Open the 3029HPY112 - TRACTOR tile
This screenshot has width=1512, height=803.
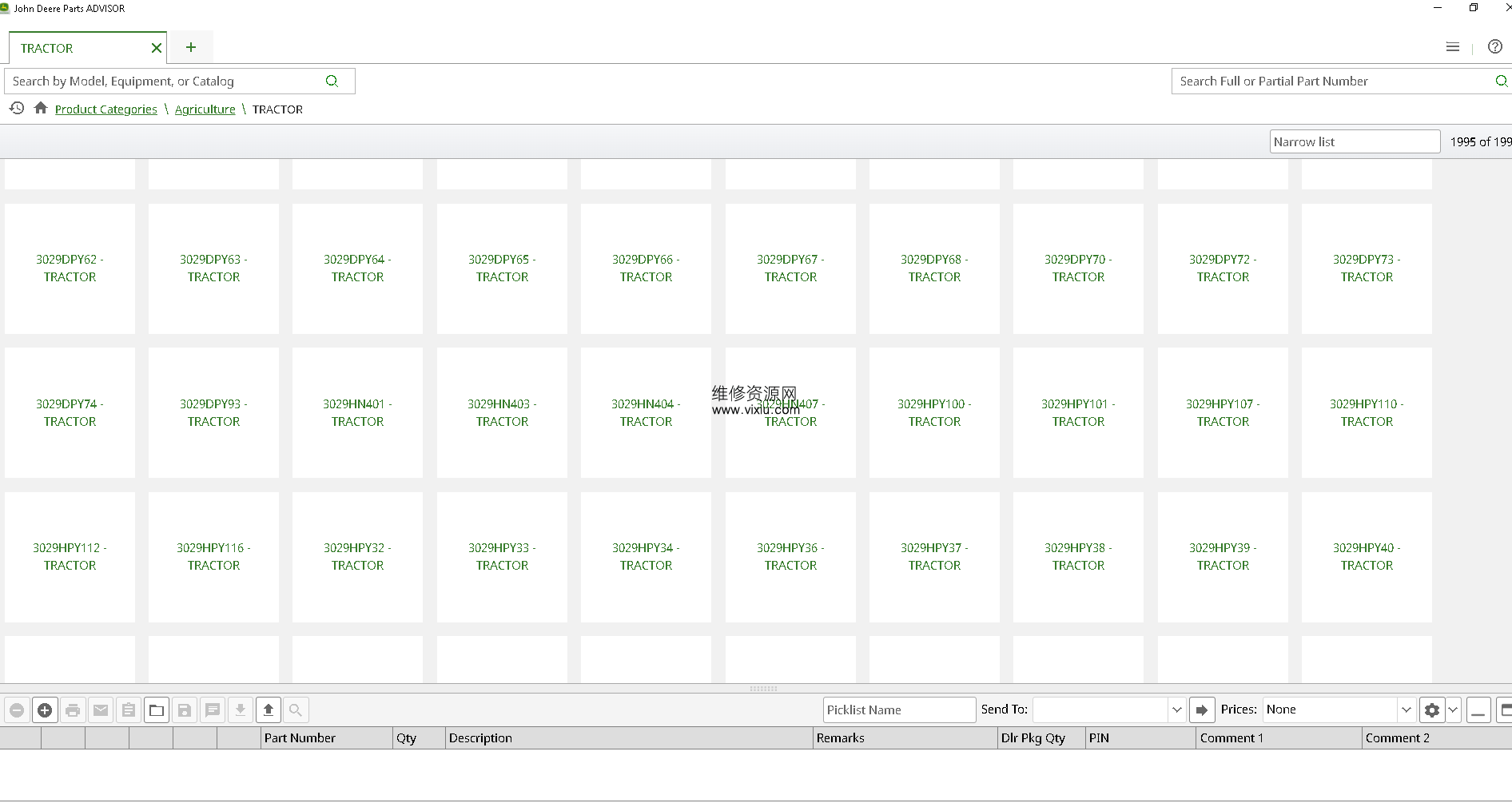pyautogui.click(x=70, y=557)
